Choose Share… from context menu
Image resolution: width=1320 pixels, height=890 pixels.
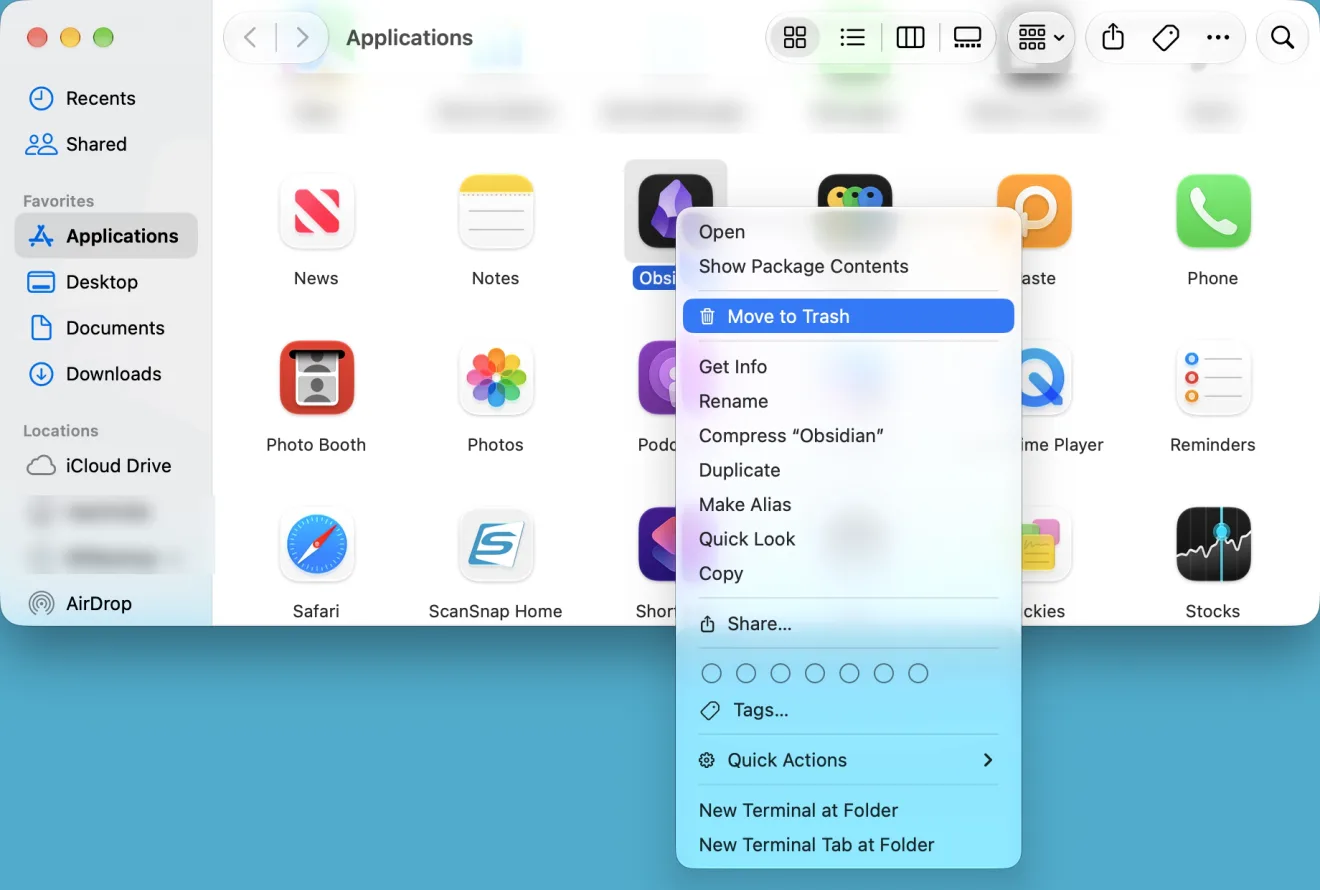point(848,624)
